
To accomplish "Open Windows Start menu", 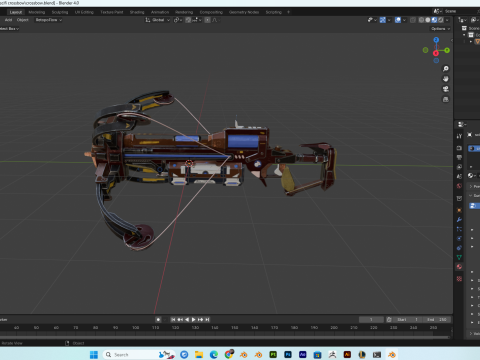I will (94, 355).
